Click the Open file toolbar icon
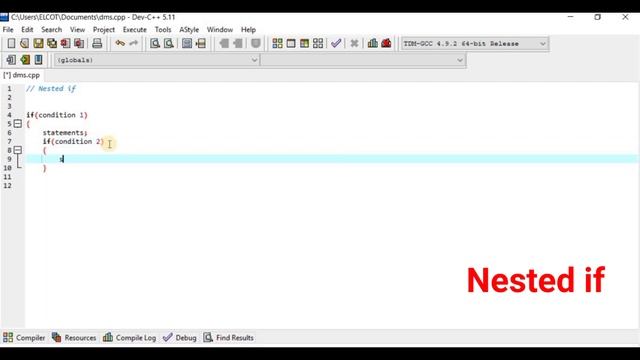Image resolution: width=640 pixels, height=360 pixels. (x=24, y=43)
